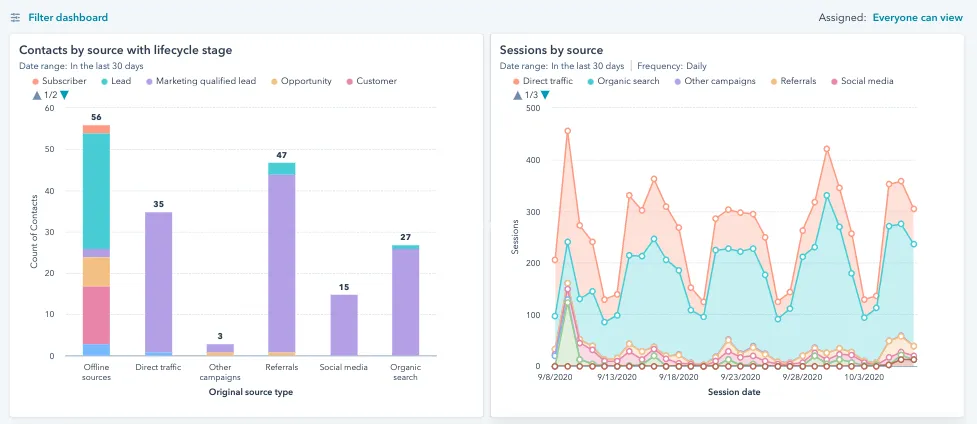Click the total label 56

click(x=96, y=117)
